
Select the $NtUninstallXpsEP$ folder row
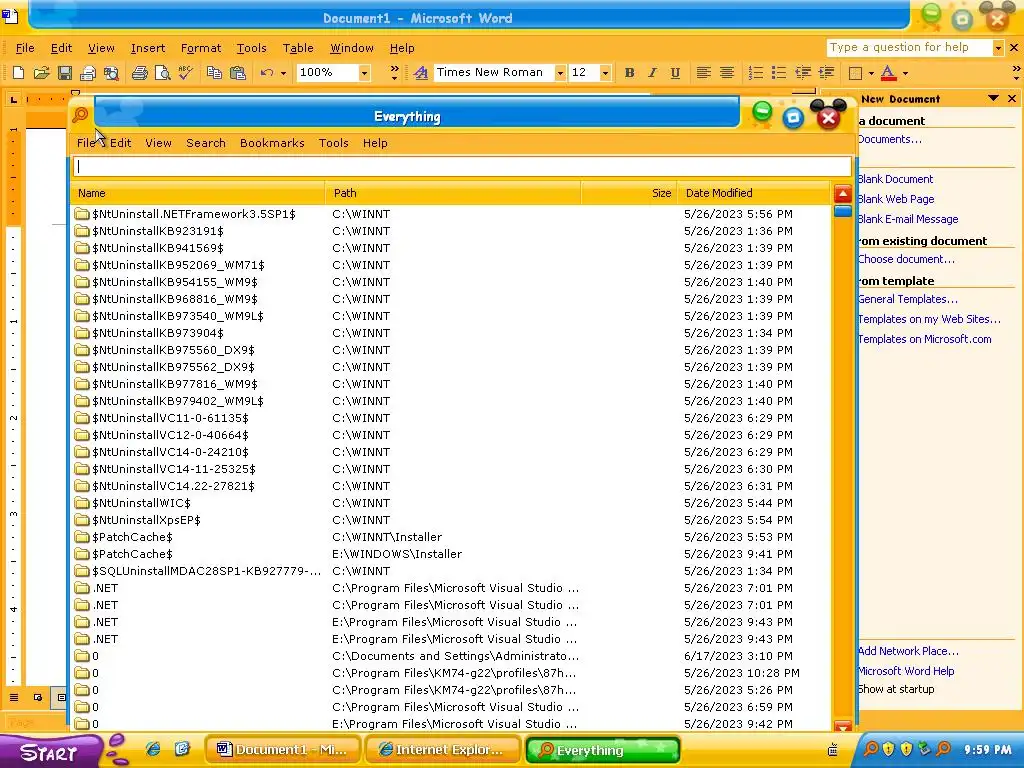(x=451, y=520)
